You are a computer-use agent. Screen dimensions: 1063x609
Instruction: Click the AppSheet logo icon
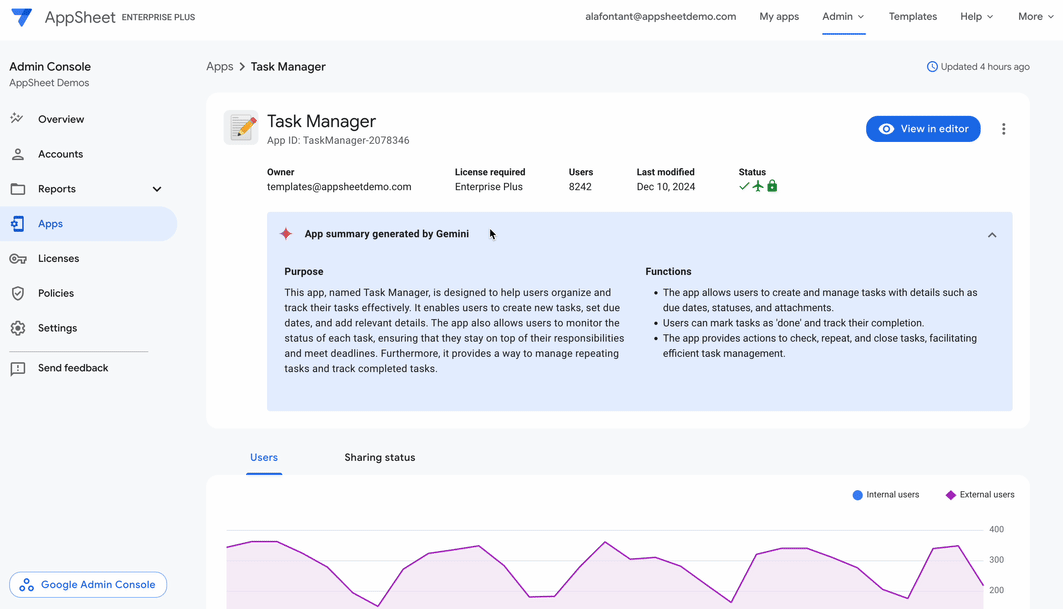click(21, 17)
